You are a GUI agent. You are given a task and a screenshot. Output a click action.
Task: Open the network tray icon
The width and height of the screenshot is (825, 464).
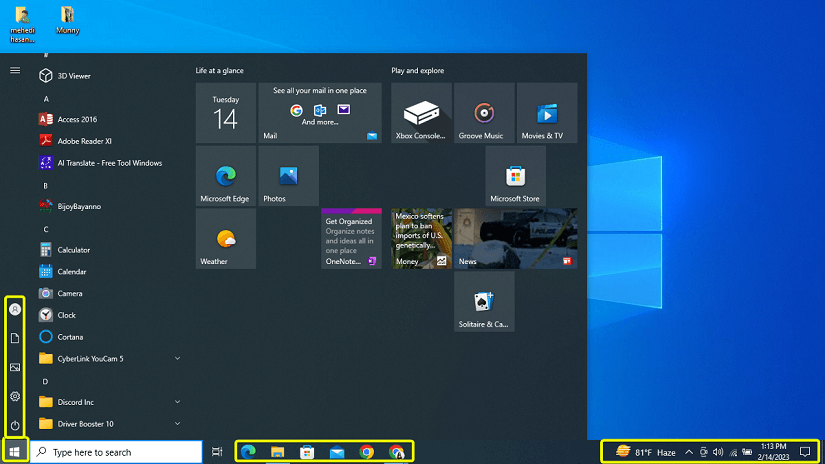point(733,452)
